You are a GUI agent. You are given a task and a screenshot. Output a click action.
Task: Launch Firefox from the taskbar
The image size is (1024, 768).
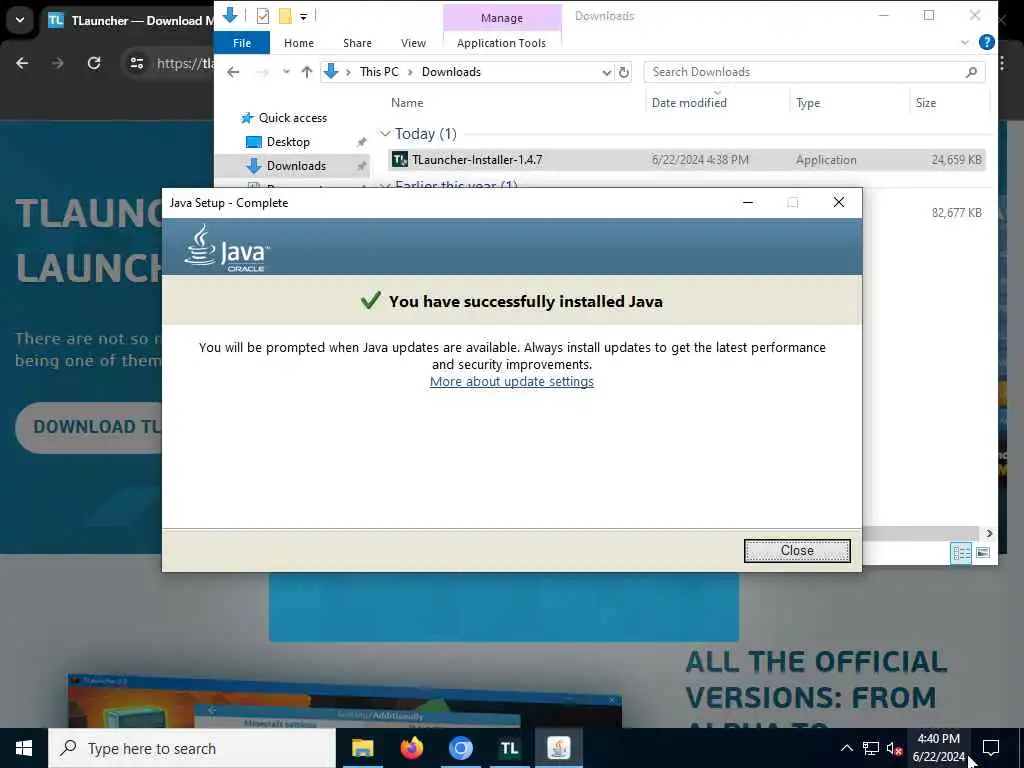coord(411,748)
